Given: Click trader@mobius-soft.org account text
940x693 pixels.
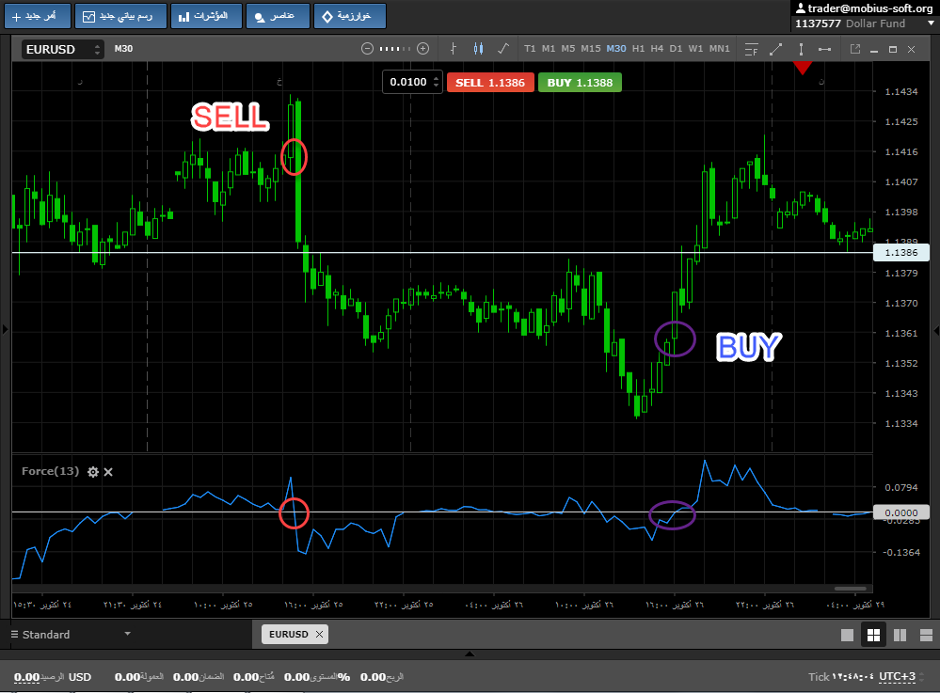Looking at the screenshot, I should (870, 8).
